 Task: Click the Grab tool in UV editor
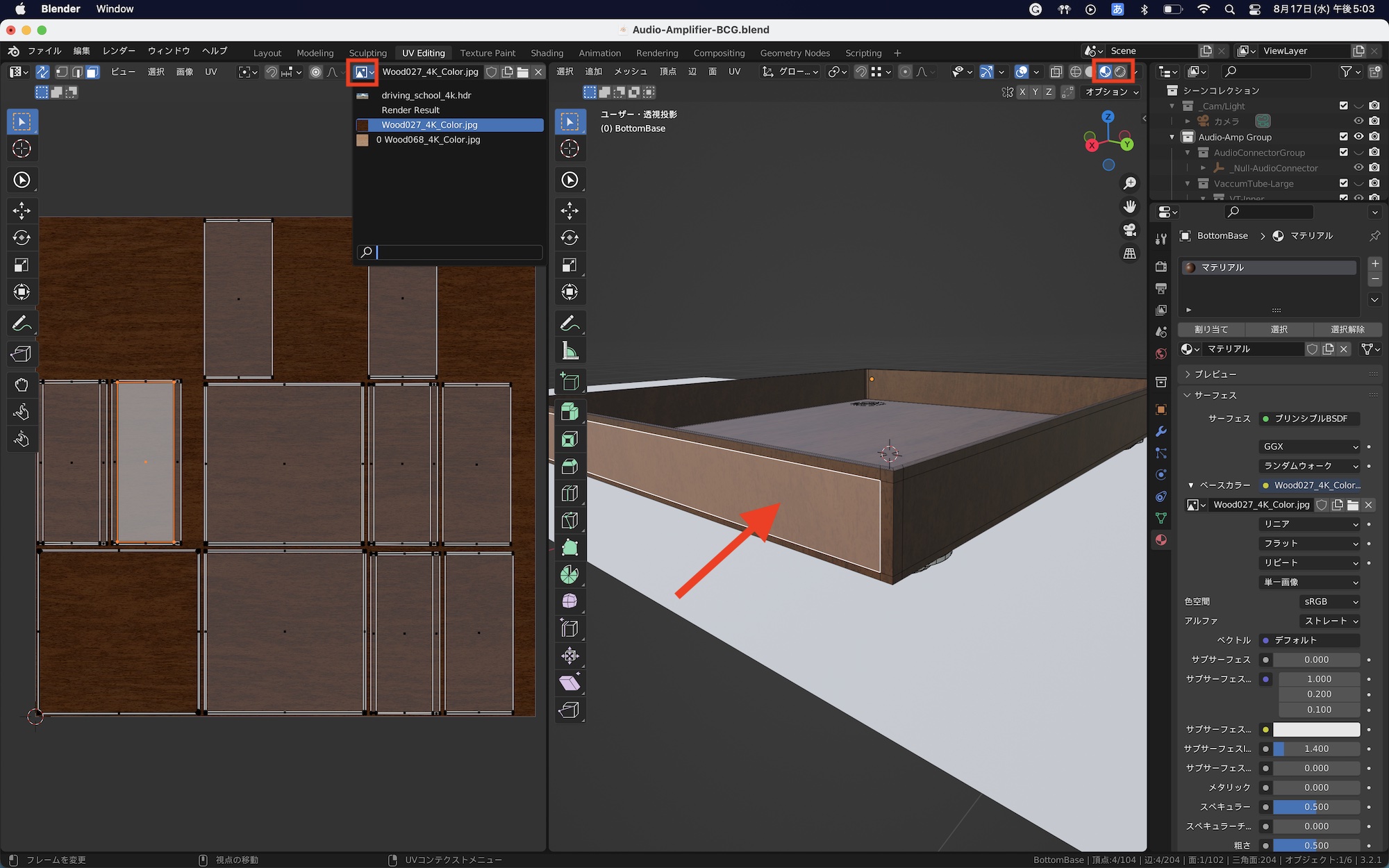pyautogui.click(x=22, y=385)
